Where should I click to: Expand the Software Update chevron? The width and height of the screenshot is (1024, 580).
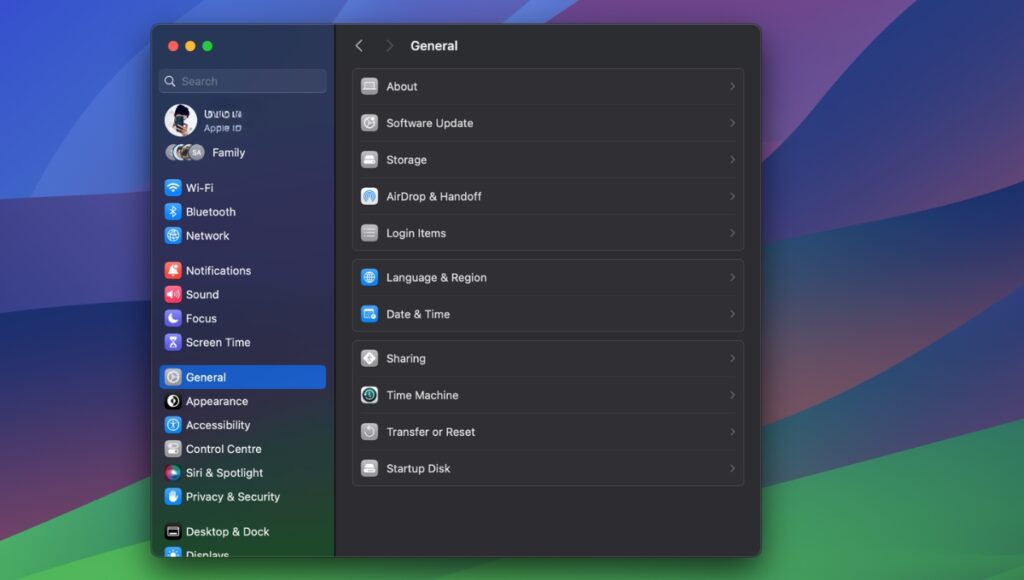[x=732, y=123]
